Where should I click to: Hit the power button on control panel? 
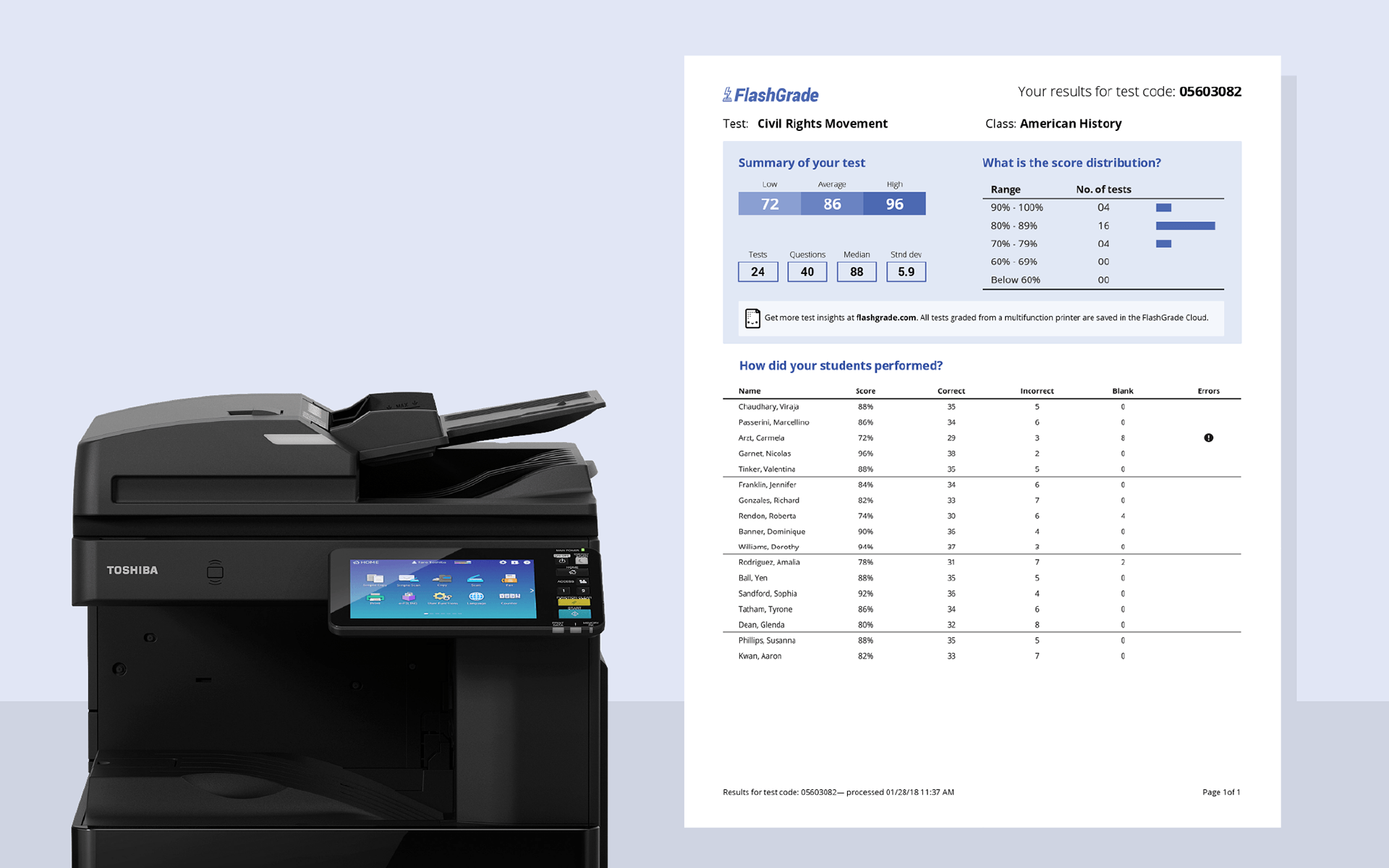[x=562, y=561]
